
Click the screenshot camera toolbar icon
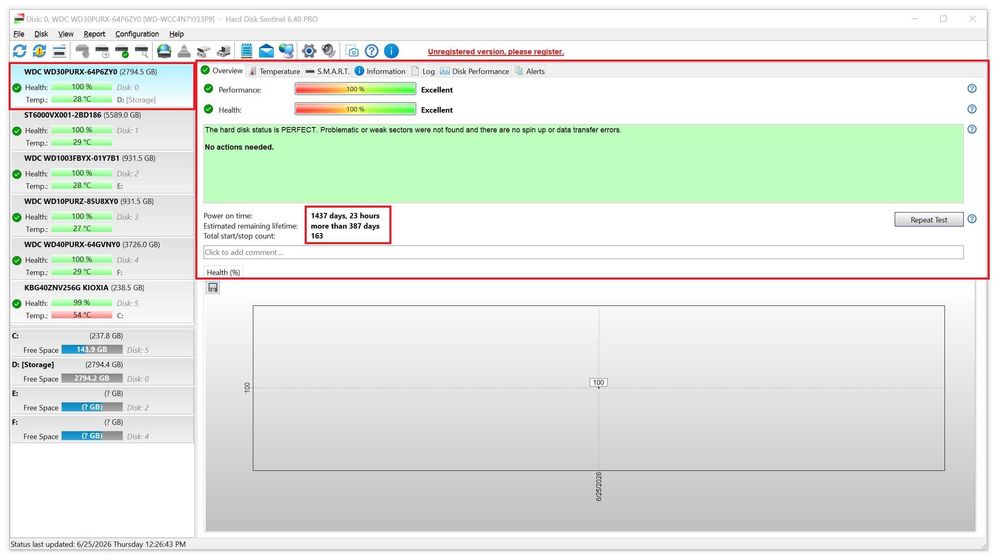click(x=352, y=51)
